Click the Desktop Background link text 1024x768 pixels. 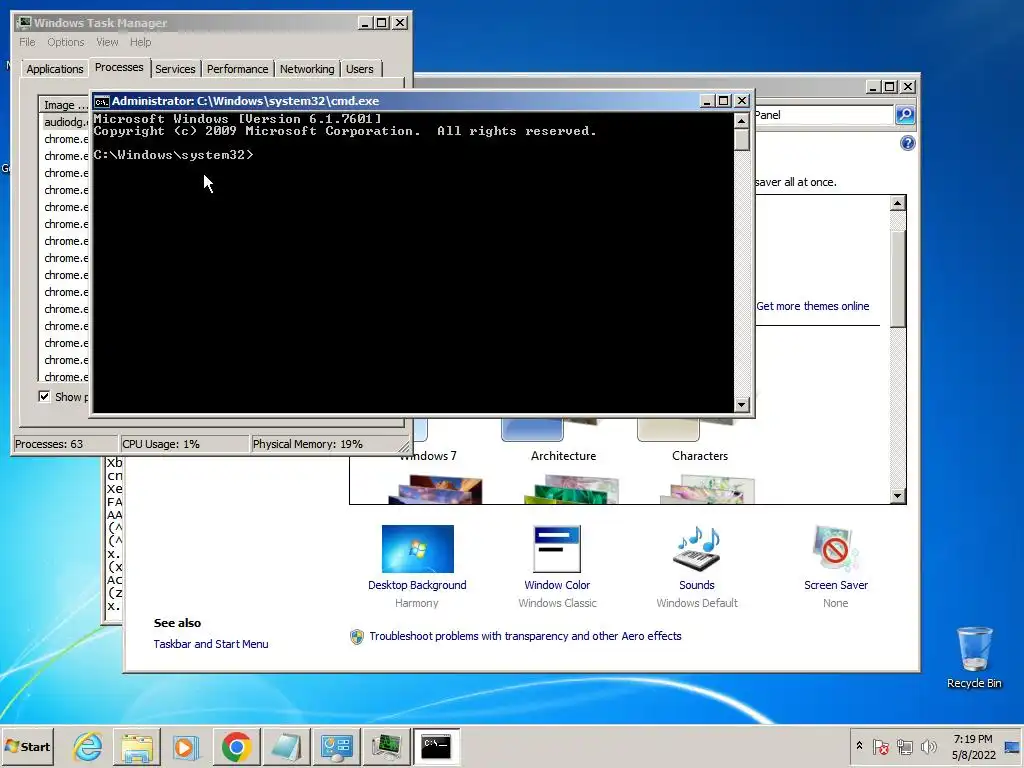point(417,585)
